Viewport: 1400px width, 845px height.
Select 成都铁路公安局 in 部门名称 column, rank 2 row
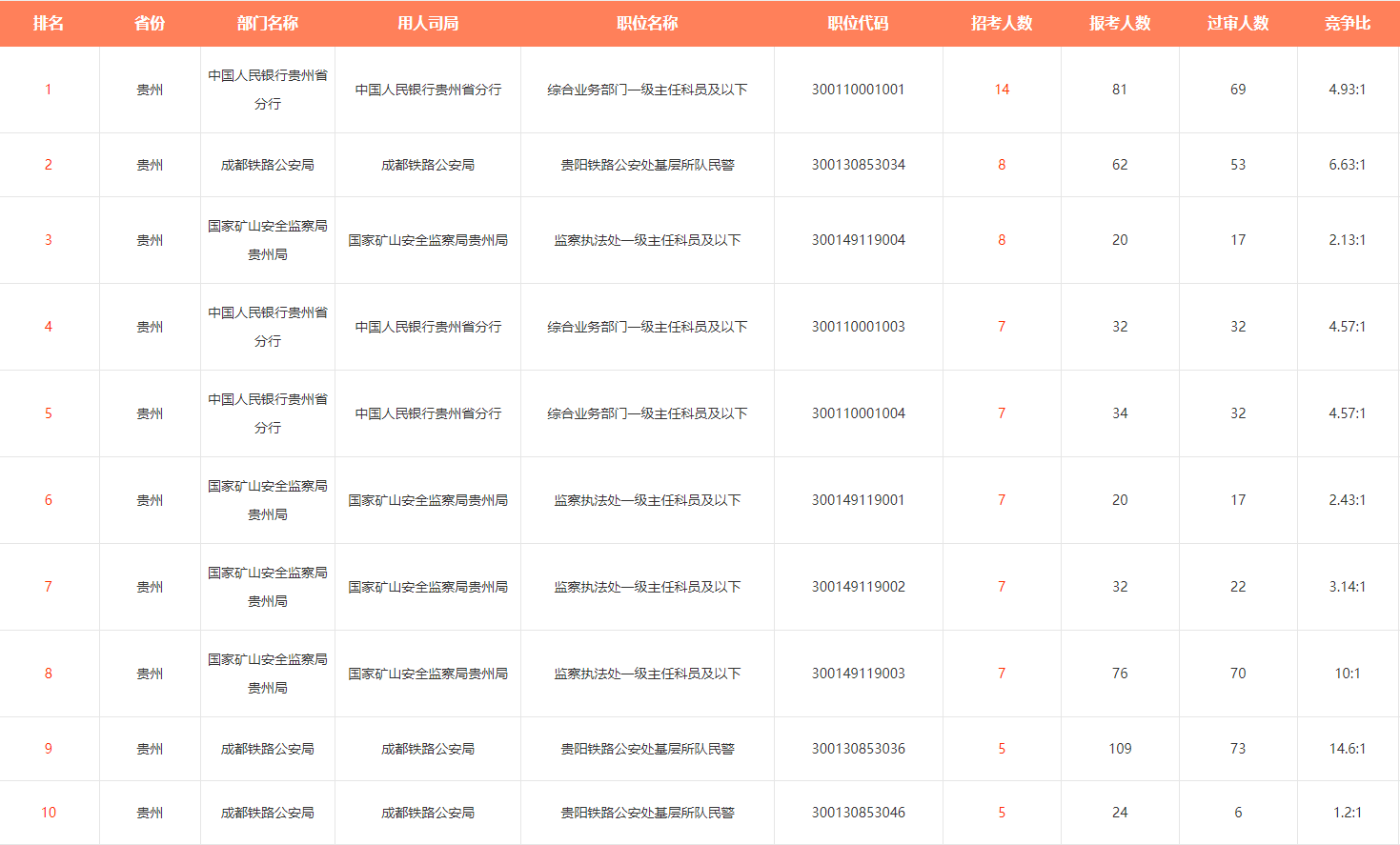[268, 165]
